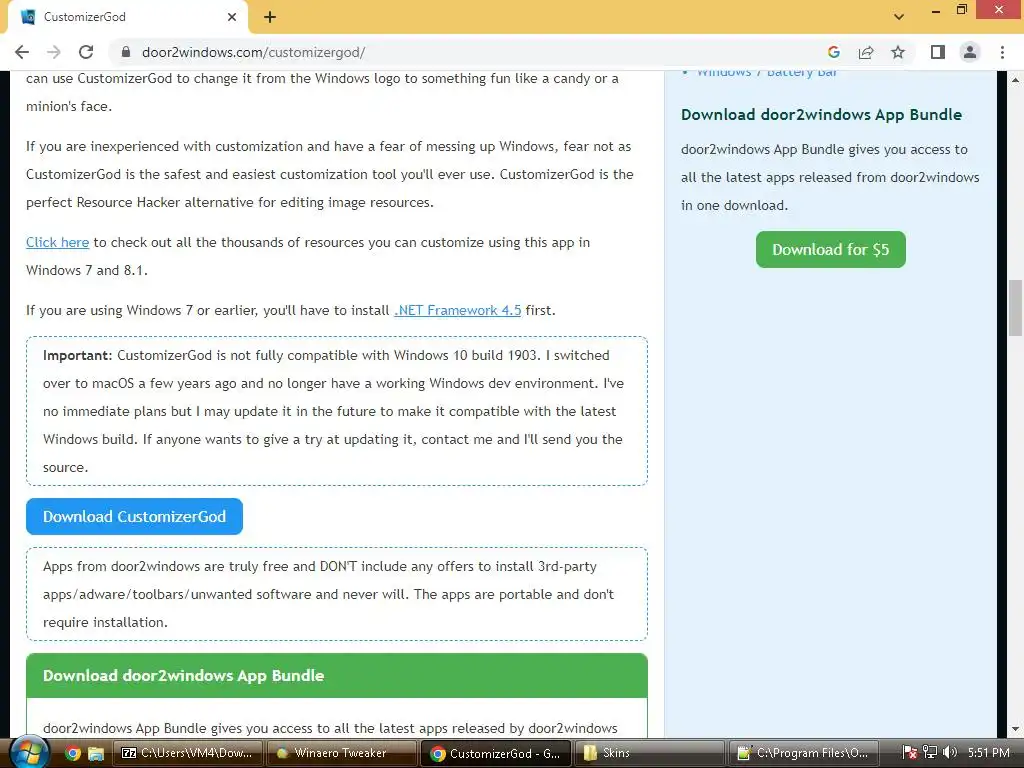Open the .NET Framework 4.5 link

pyautogui.click(x=458, y=310)
